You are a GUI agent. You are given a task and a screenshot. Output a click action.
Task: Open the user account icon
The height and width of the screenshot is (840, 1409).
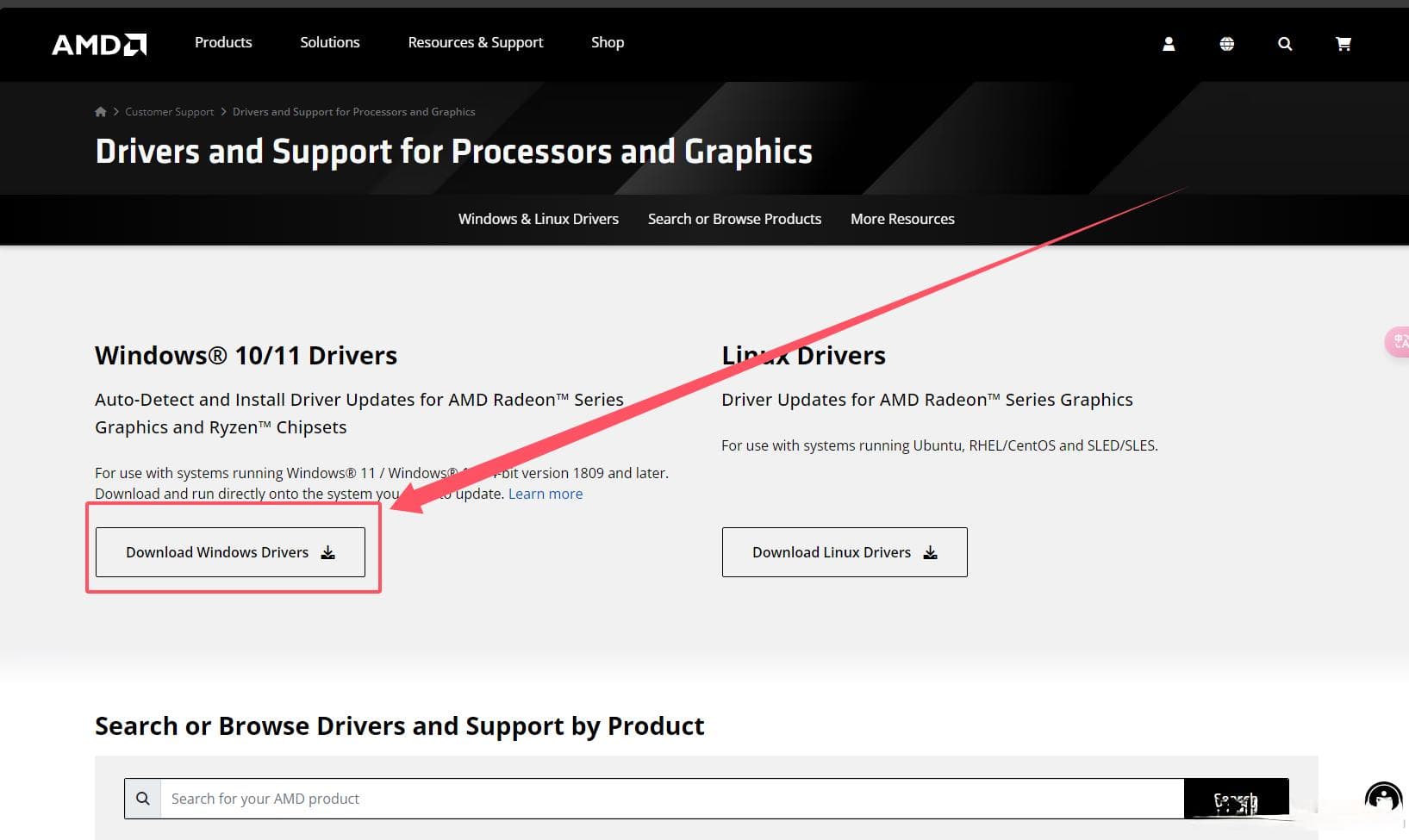[1169, 44]
